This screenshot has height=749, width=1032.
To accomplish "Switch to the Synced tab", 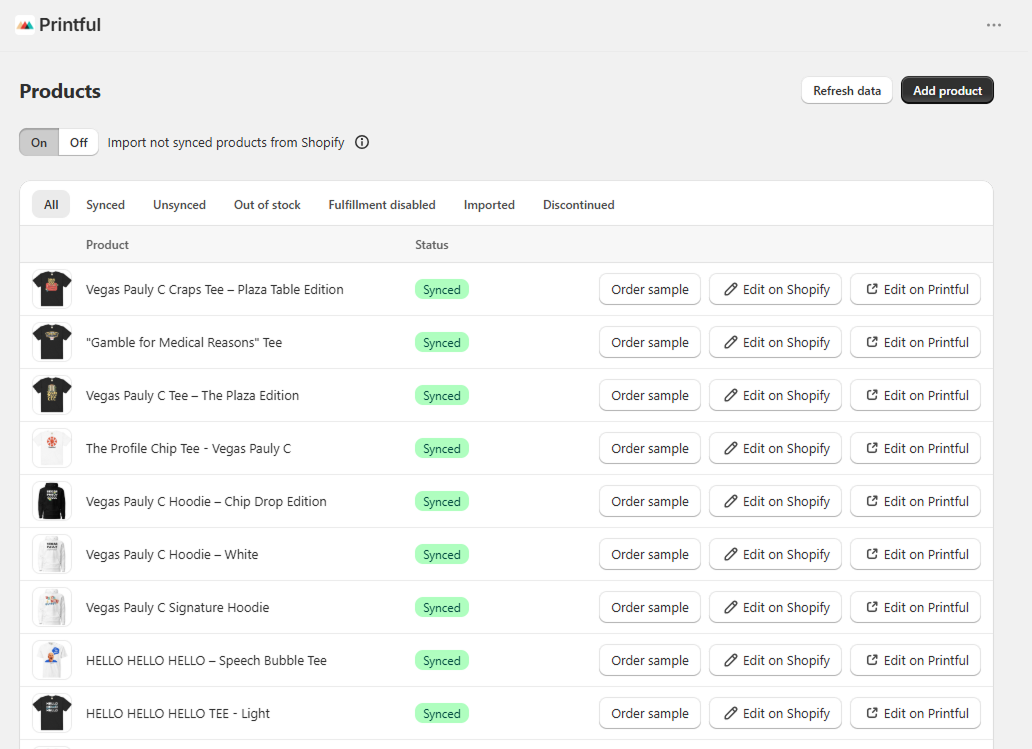I will (105, 205).
